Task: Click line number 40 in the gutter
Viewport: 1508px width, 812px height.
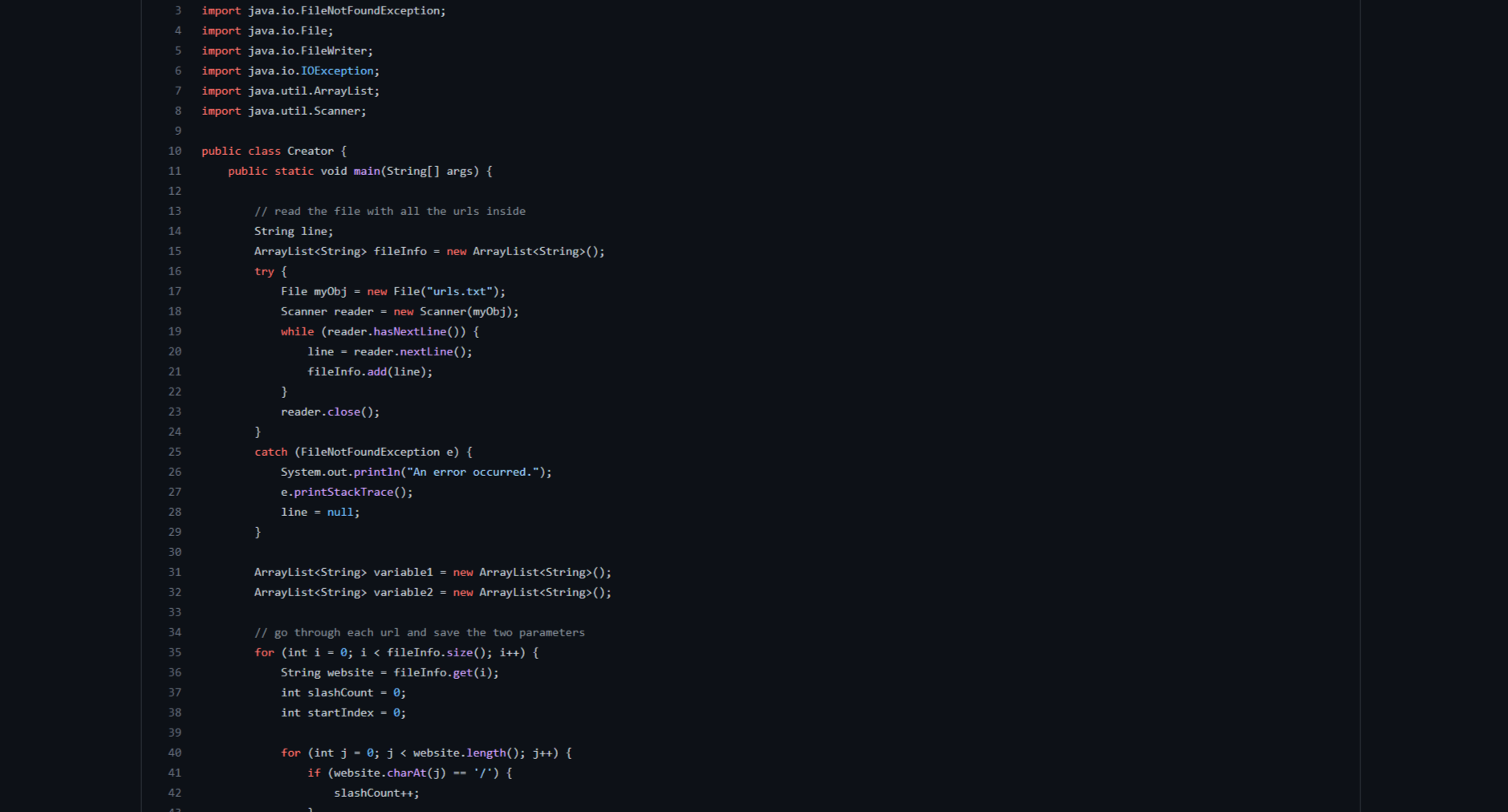Action: coord(175,753)
